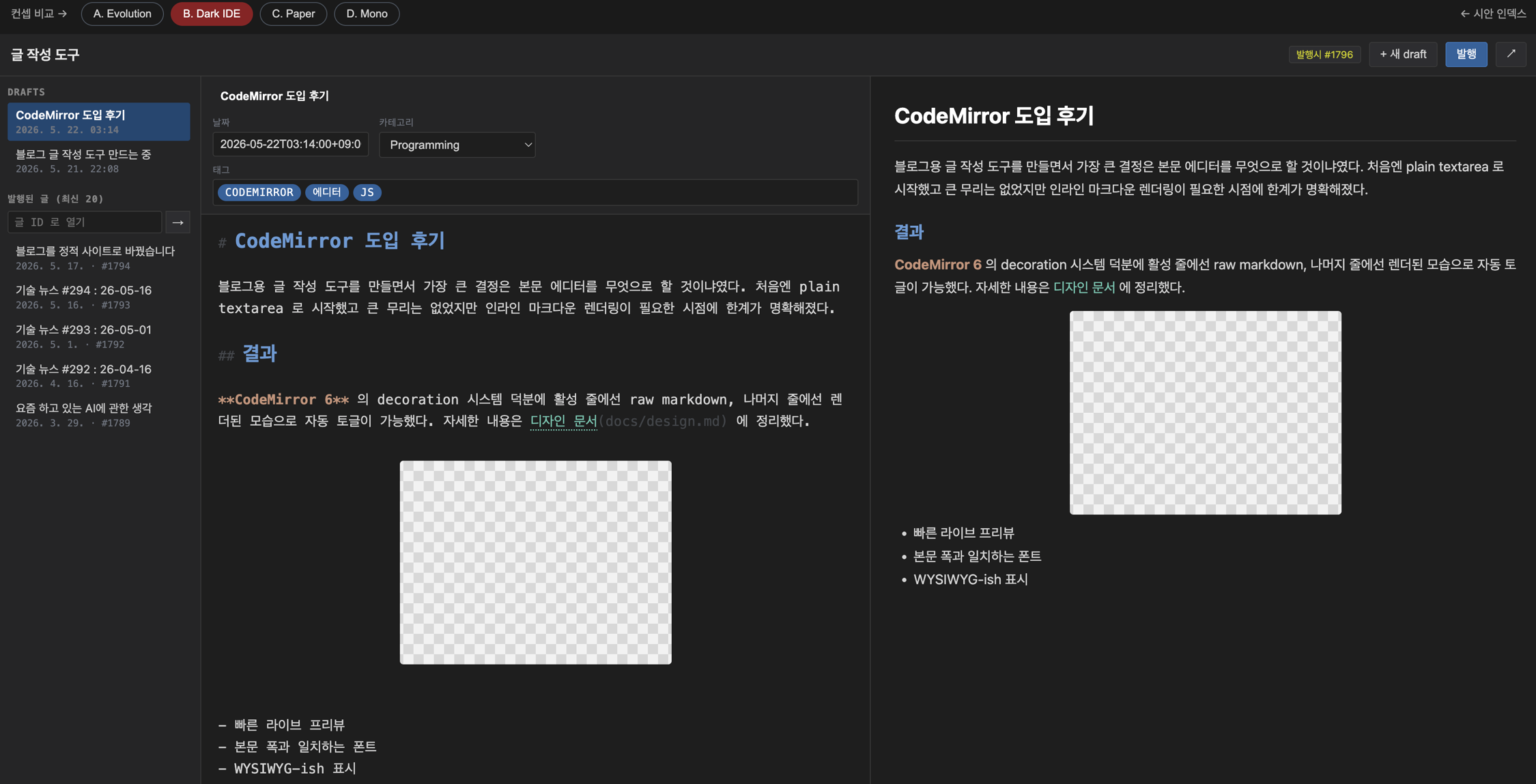Click the 글 작성 도구 app title
Screen dimensions: 1536x784
coord(45,55)
